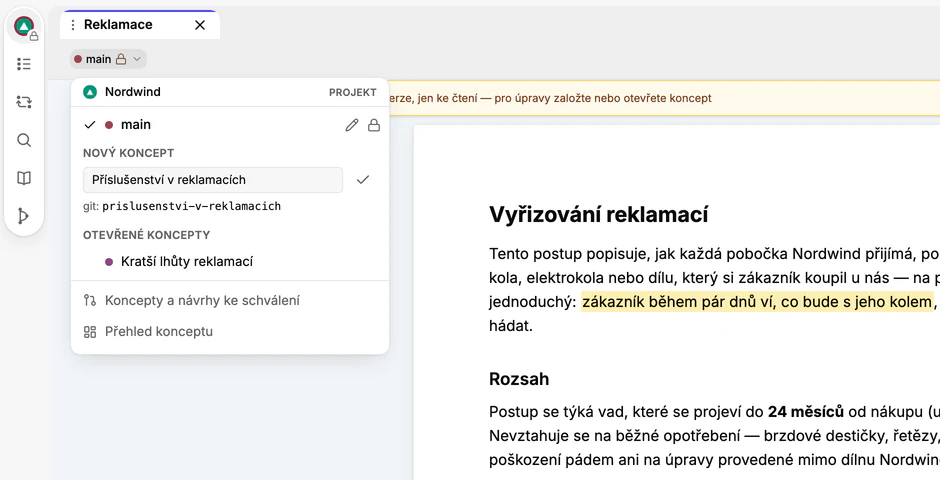The image size is (940, 480).
Task: Click the NOVÝ KONCEPT section label
Action: coord(129,153)
